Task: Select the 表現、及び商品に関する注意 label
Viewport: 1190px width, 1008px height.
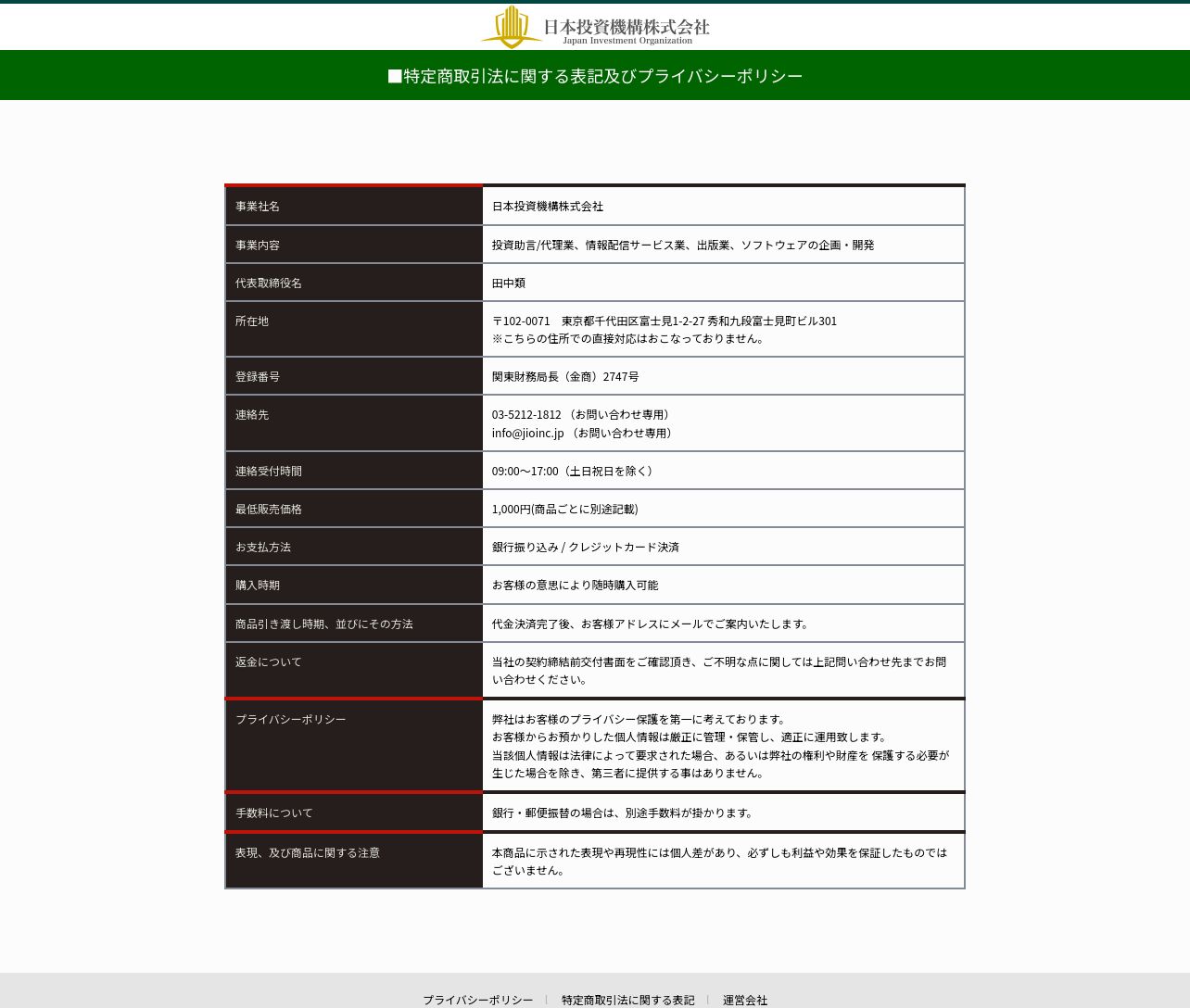Action: [308, 853]
